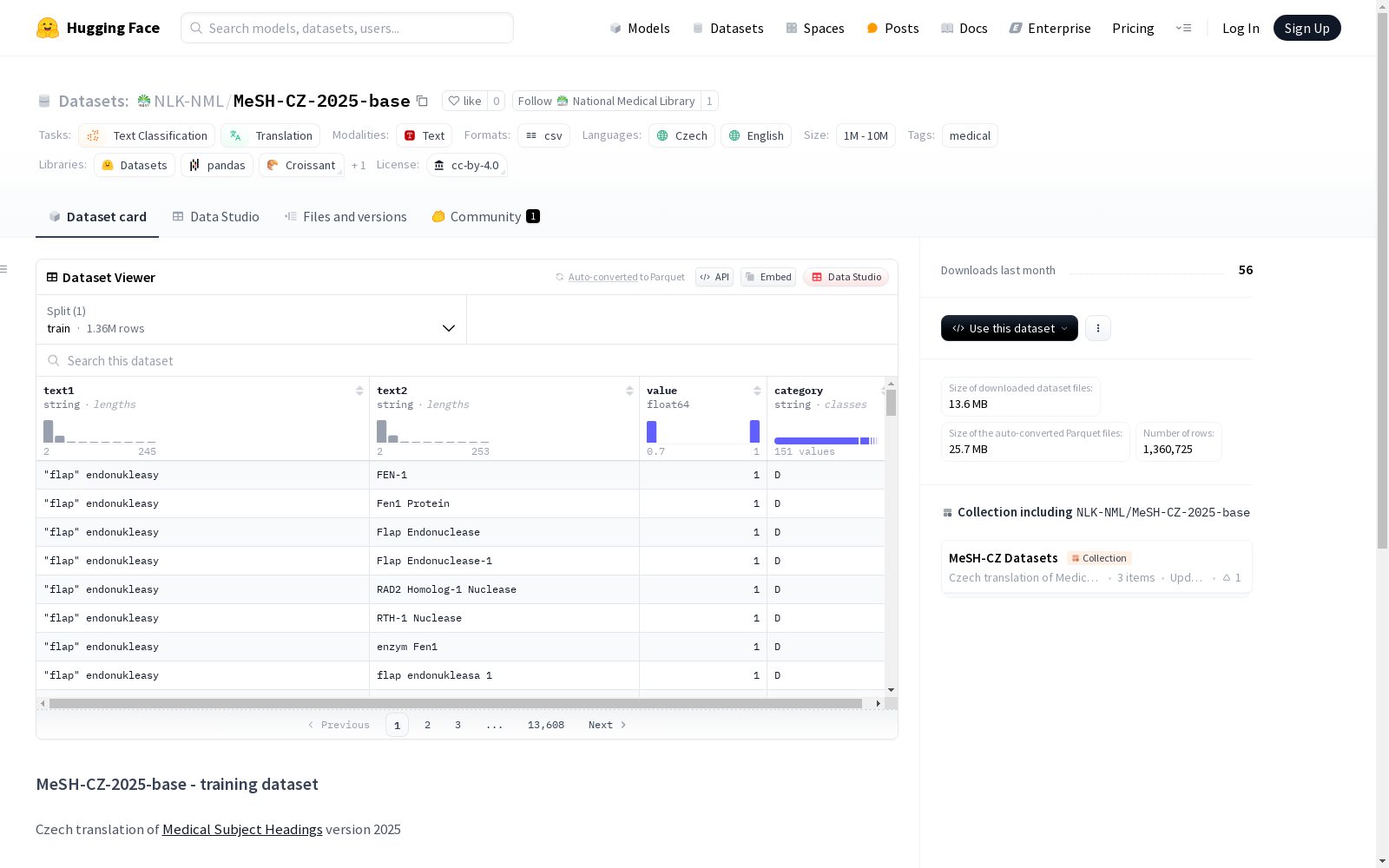Click the Embed button in viewer
This screenshot has height=868, width=1389.
(x=768, y=277)
